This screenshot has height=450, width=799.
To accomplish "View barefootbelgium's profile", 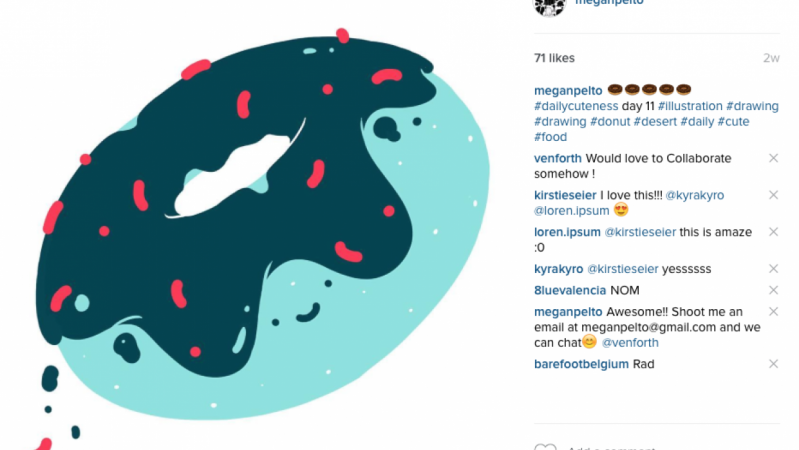I will tap(581, 364).
